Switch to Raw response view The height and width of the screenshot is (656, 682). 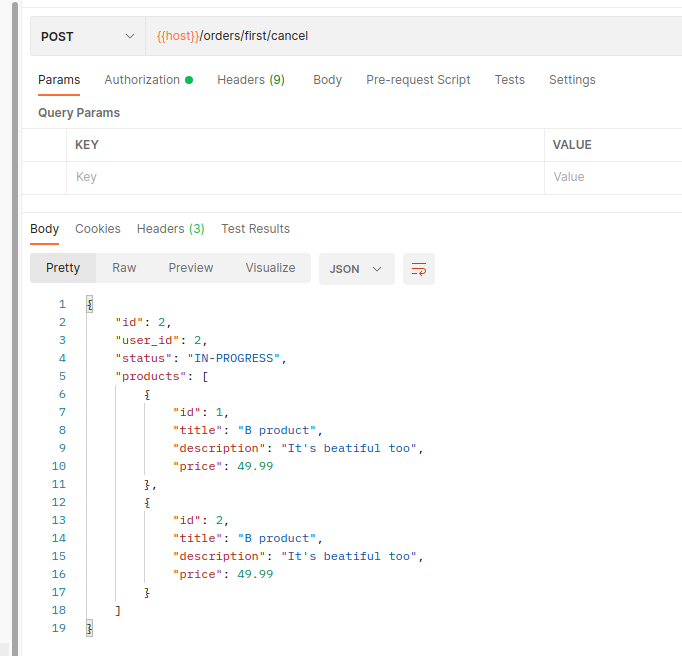(x=124, y=268)
